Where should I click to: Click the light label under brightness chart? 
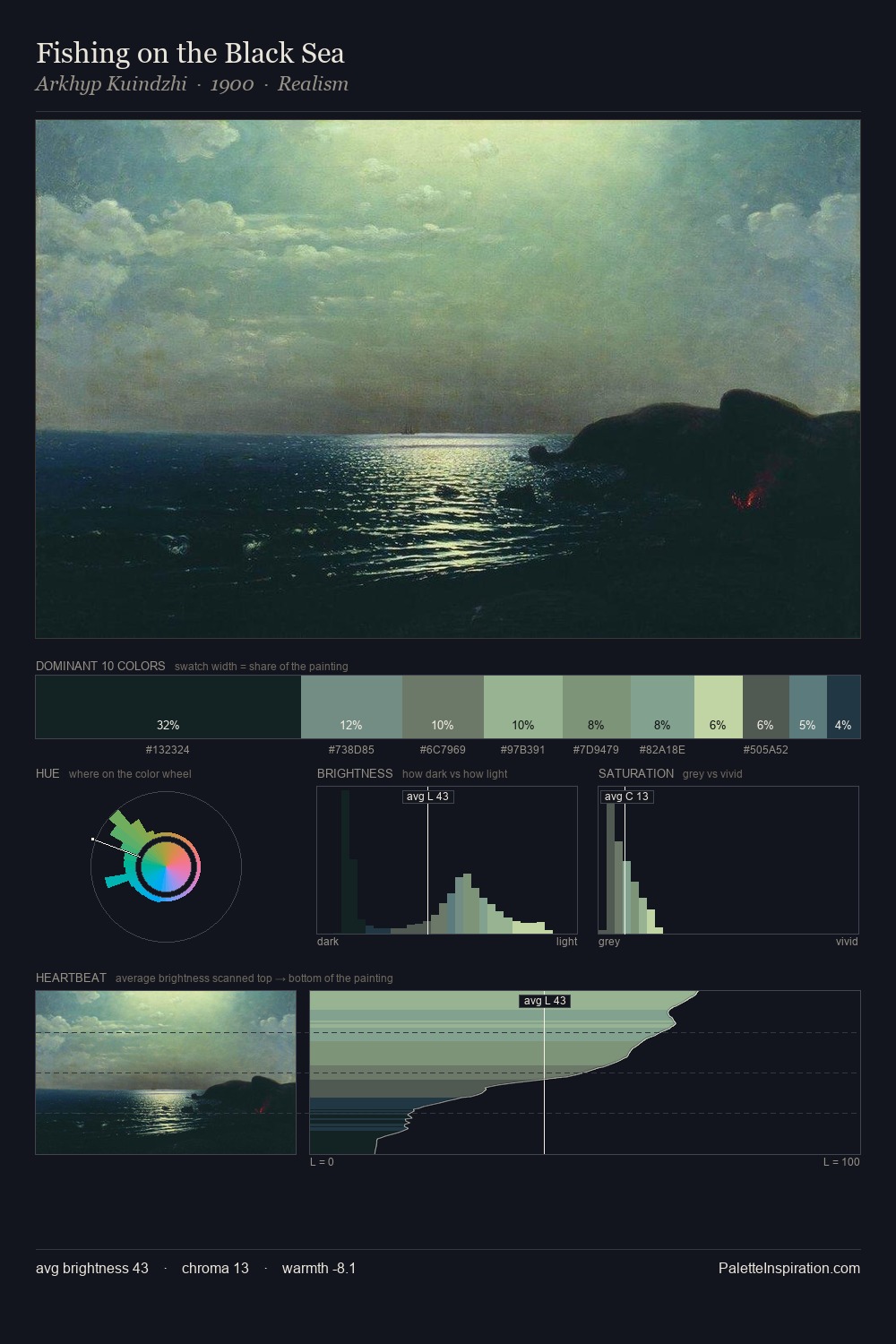[x=567, y=942]
